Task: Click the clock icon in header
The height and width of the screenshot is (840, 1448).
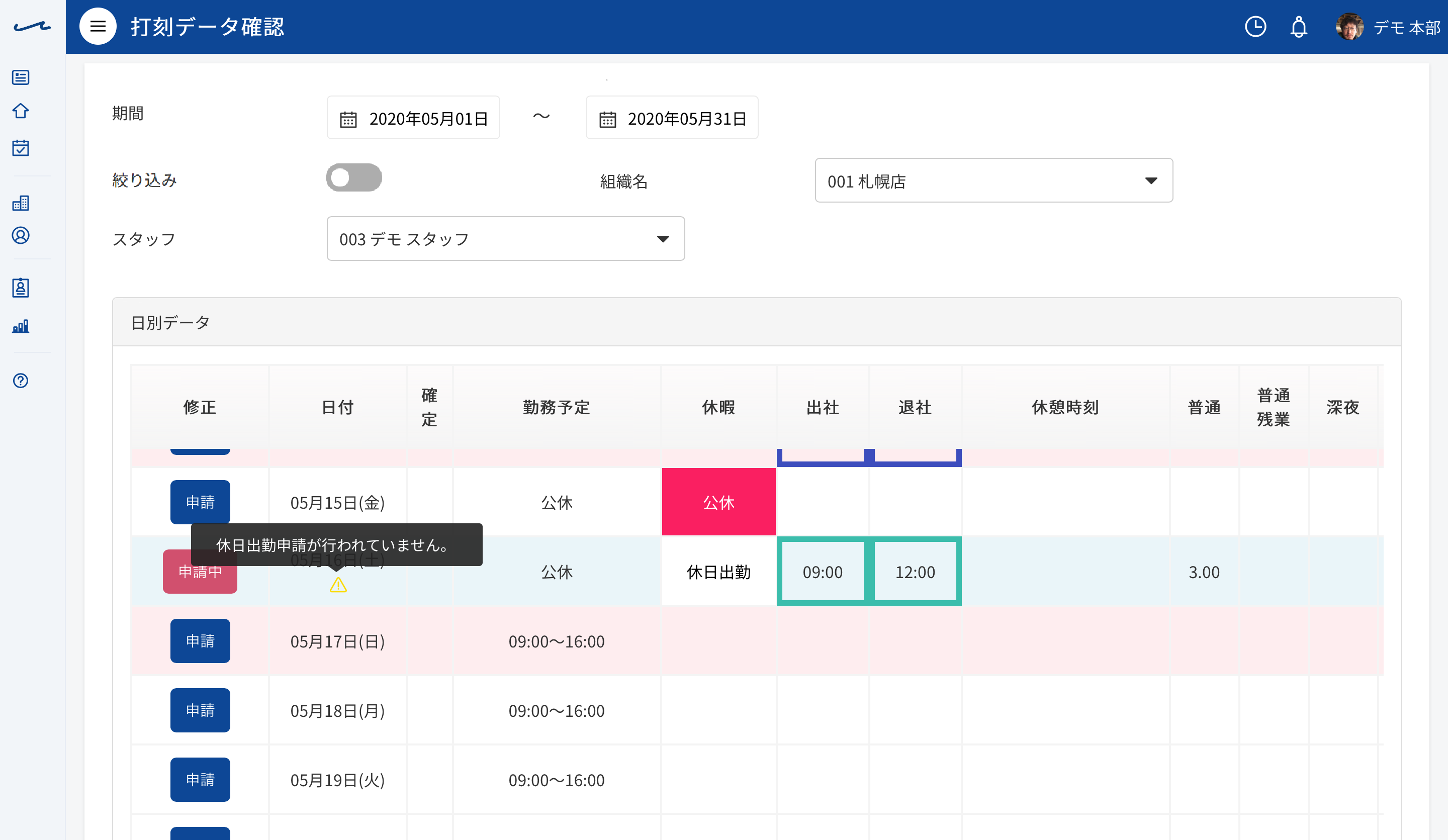Action: pyautogui.click(x=1255, y=27)
